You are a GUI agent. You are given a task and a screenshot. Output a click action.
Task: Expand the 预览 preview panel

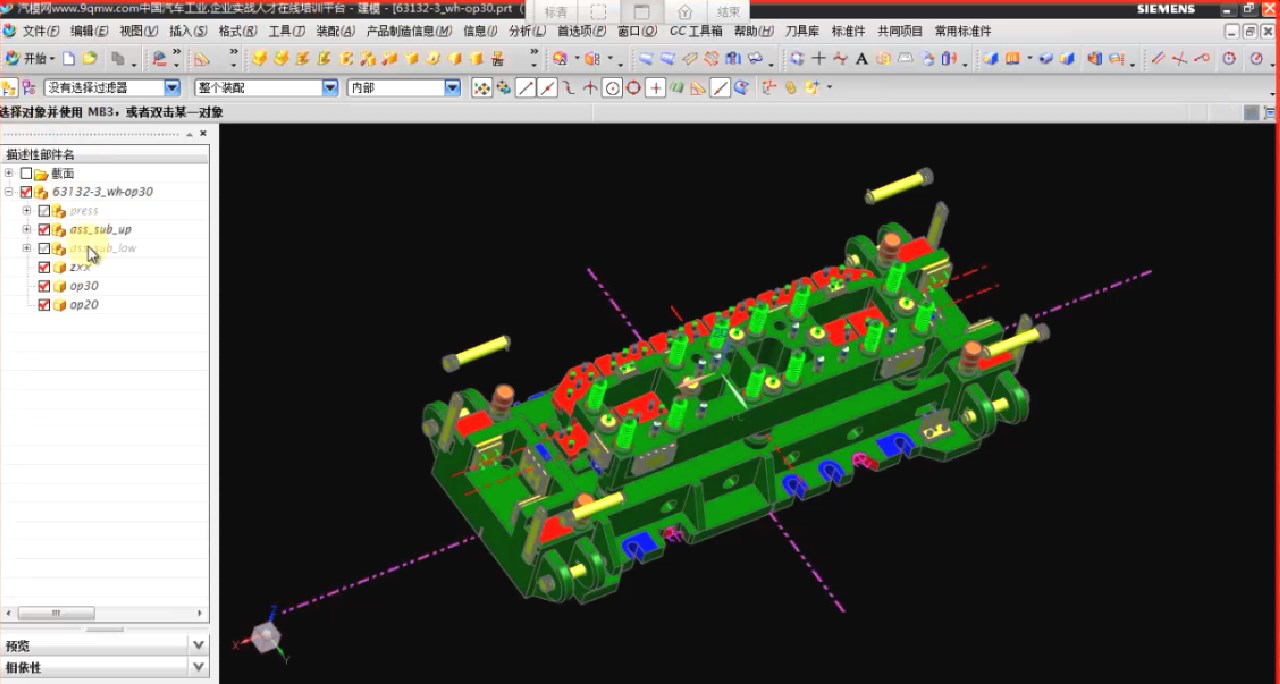198,646
